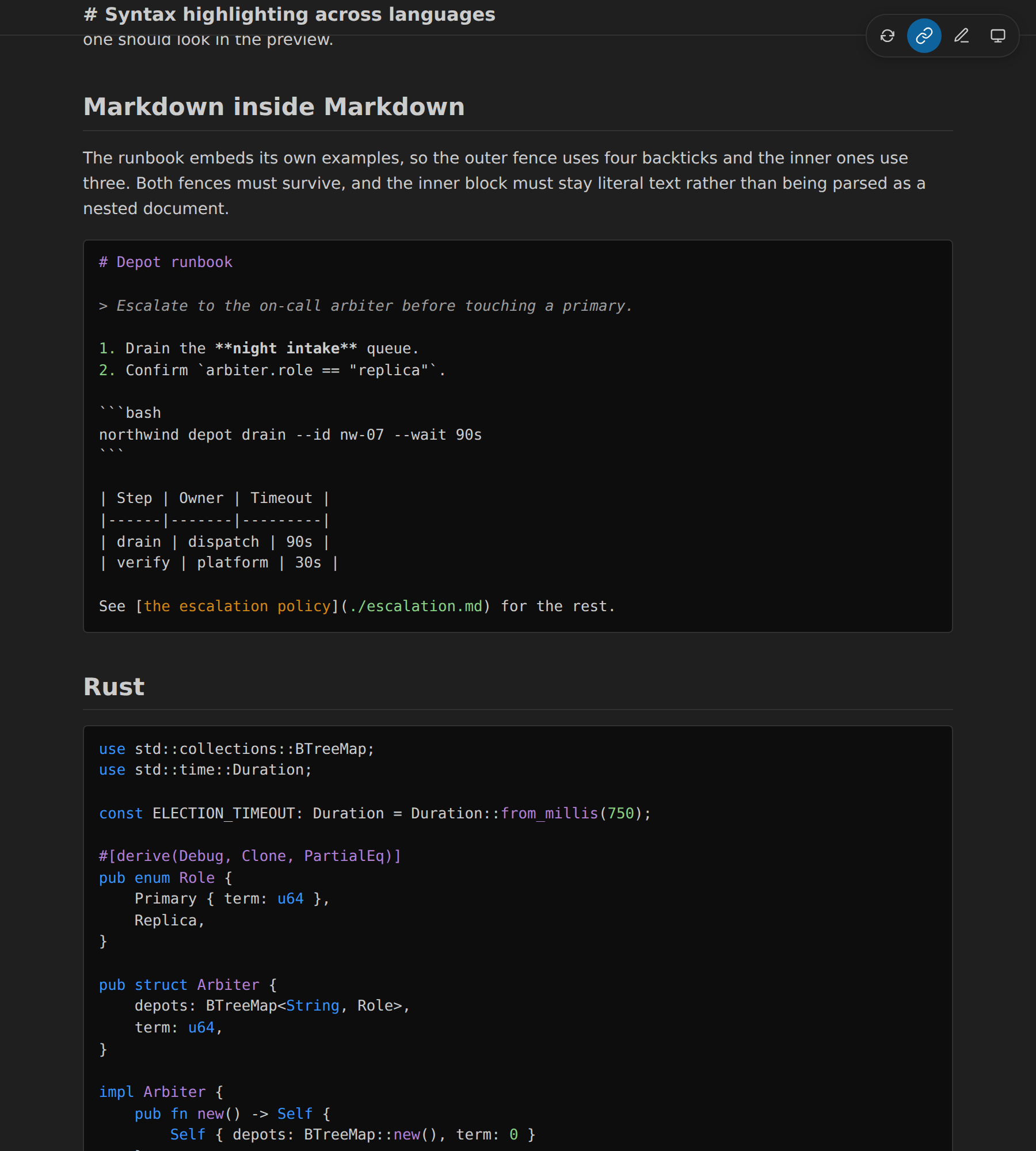Screen dimensions: 1036x1151
Task: Click the monitor screen icon in the toolbar
Action: coord(998,36)
